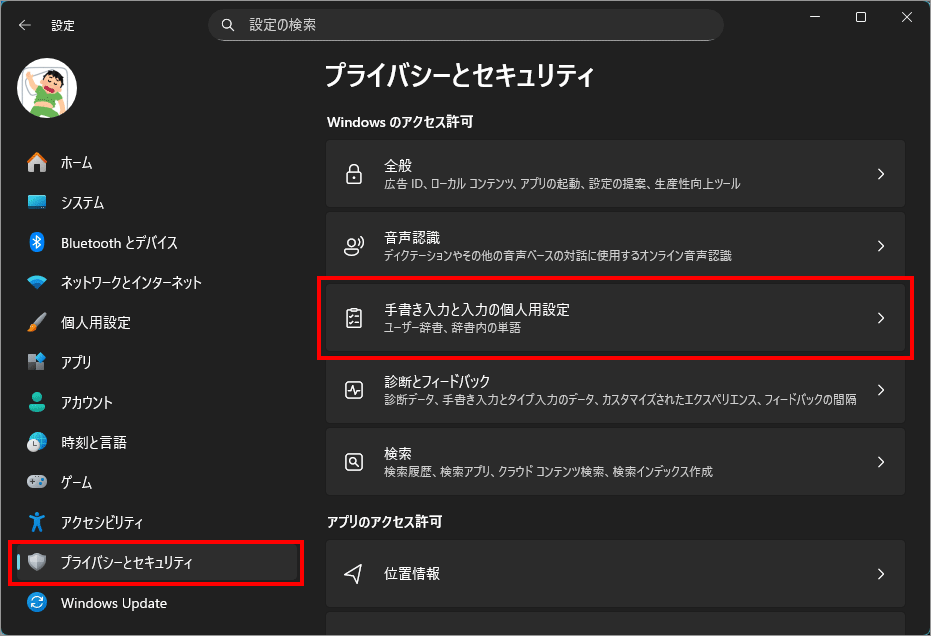The height and width of the screenshot is (636, 931).
Task: Open 手書き入力と入力の個人用設定 via its chevron
Action: (880, 318)
